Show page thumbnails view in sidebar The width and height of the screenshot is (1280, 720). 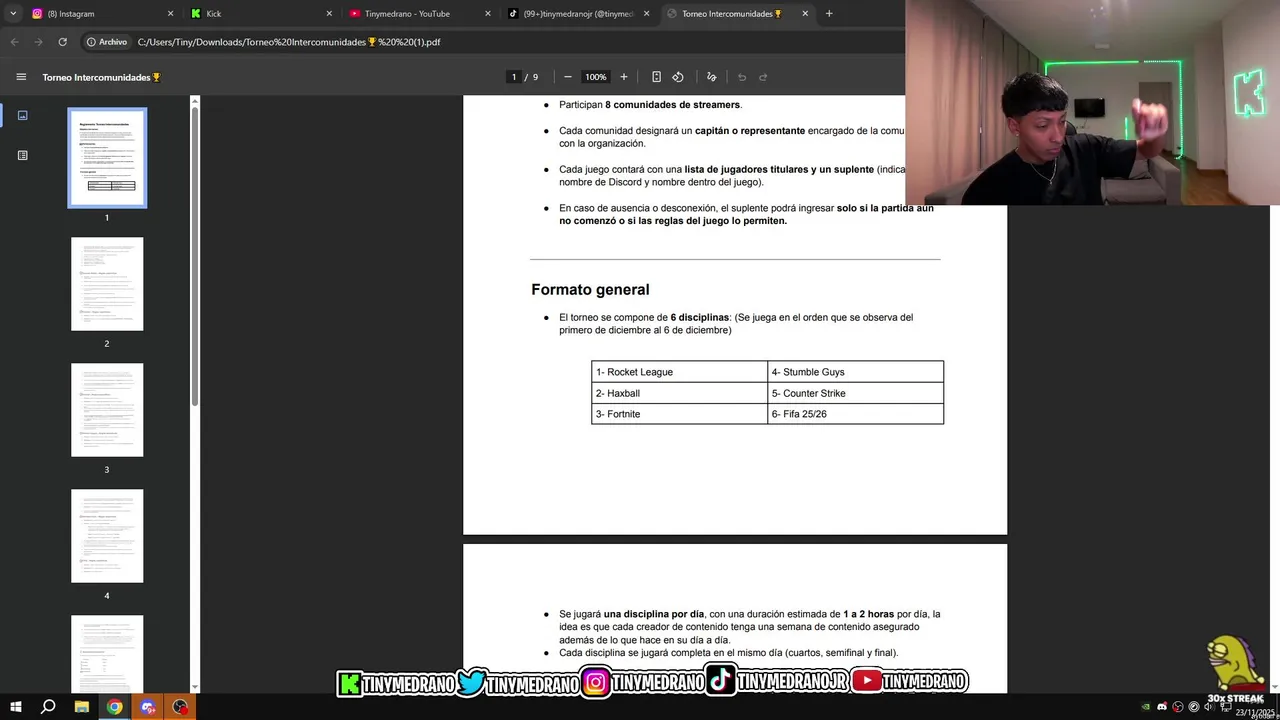pos(22,115)
